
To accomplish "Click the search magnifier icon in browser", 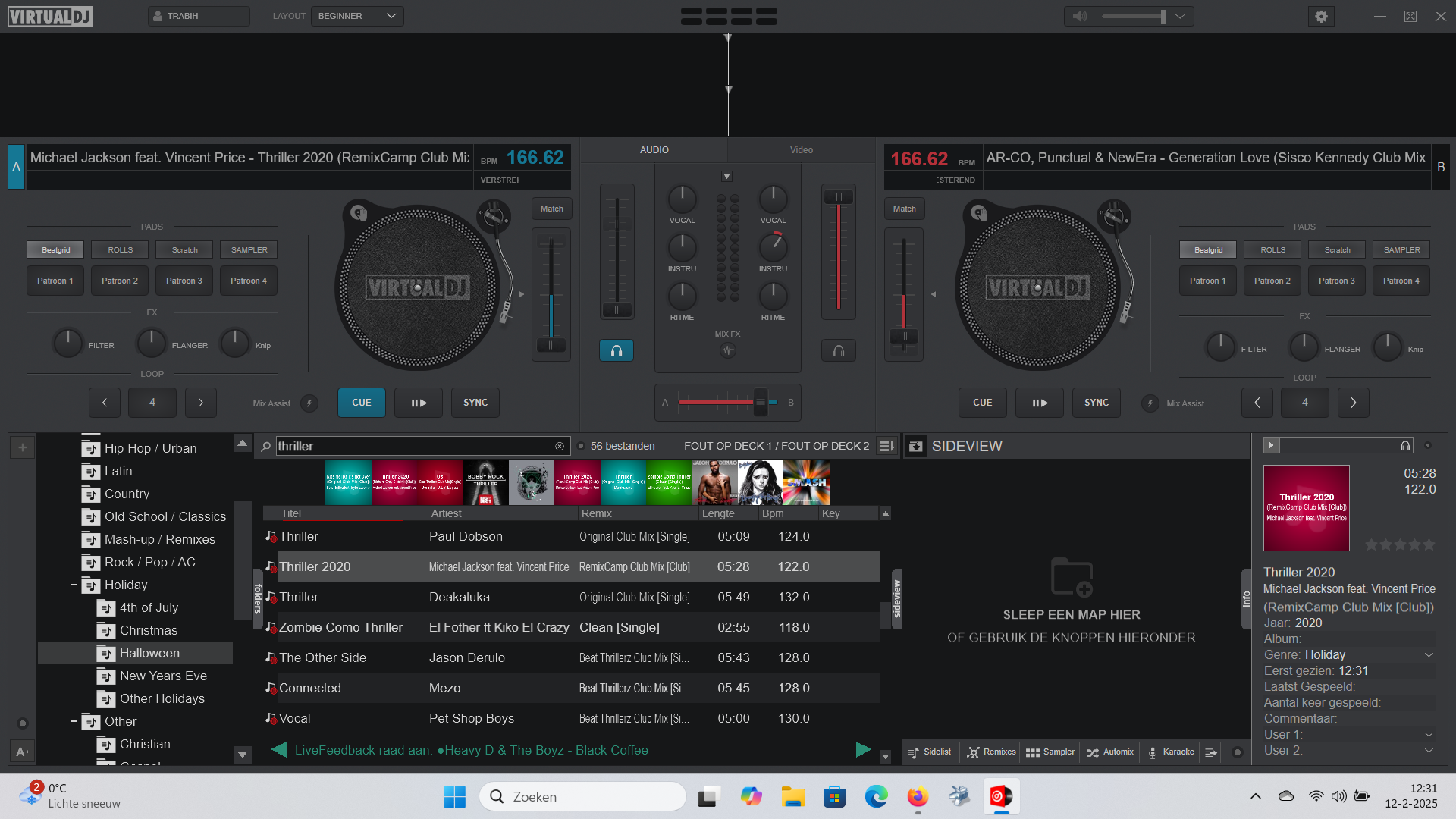I will tap(265, 447).
